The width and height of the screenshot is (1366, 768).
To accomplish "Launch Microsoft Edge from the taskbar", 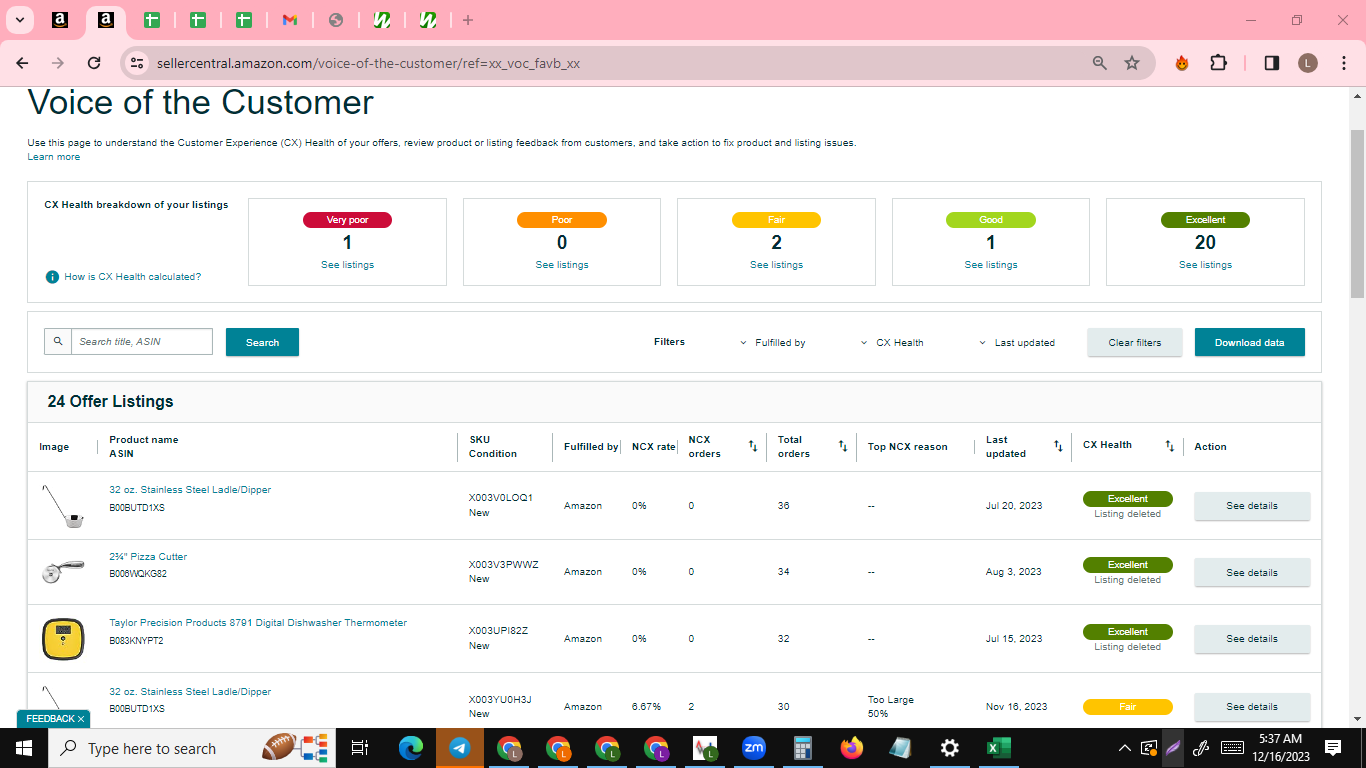I will [411, 748].
